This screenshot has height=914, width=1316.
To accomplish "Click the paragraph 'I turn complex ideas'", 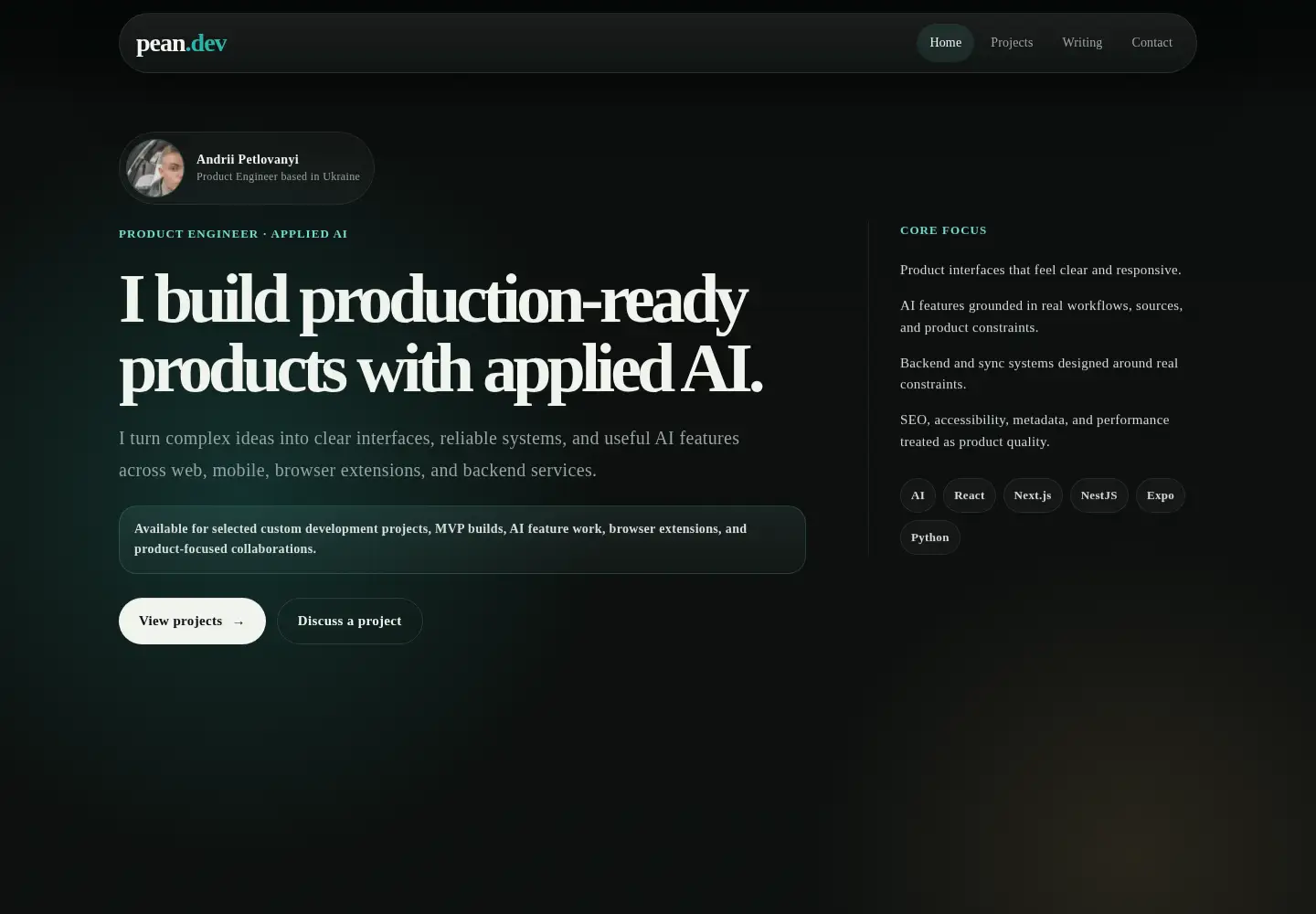I will pos(430,454).
